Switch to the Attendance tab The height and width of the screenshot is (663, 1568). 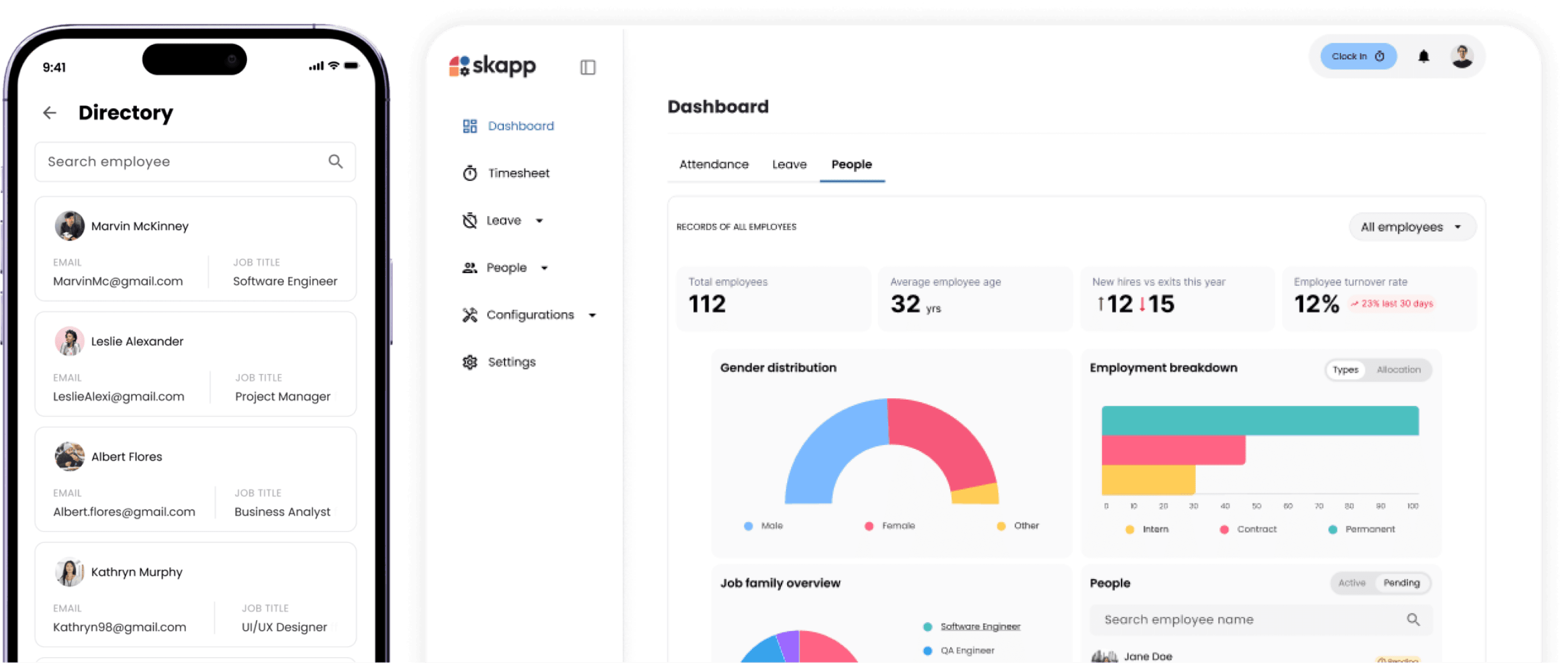[x=714, y=164]
